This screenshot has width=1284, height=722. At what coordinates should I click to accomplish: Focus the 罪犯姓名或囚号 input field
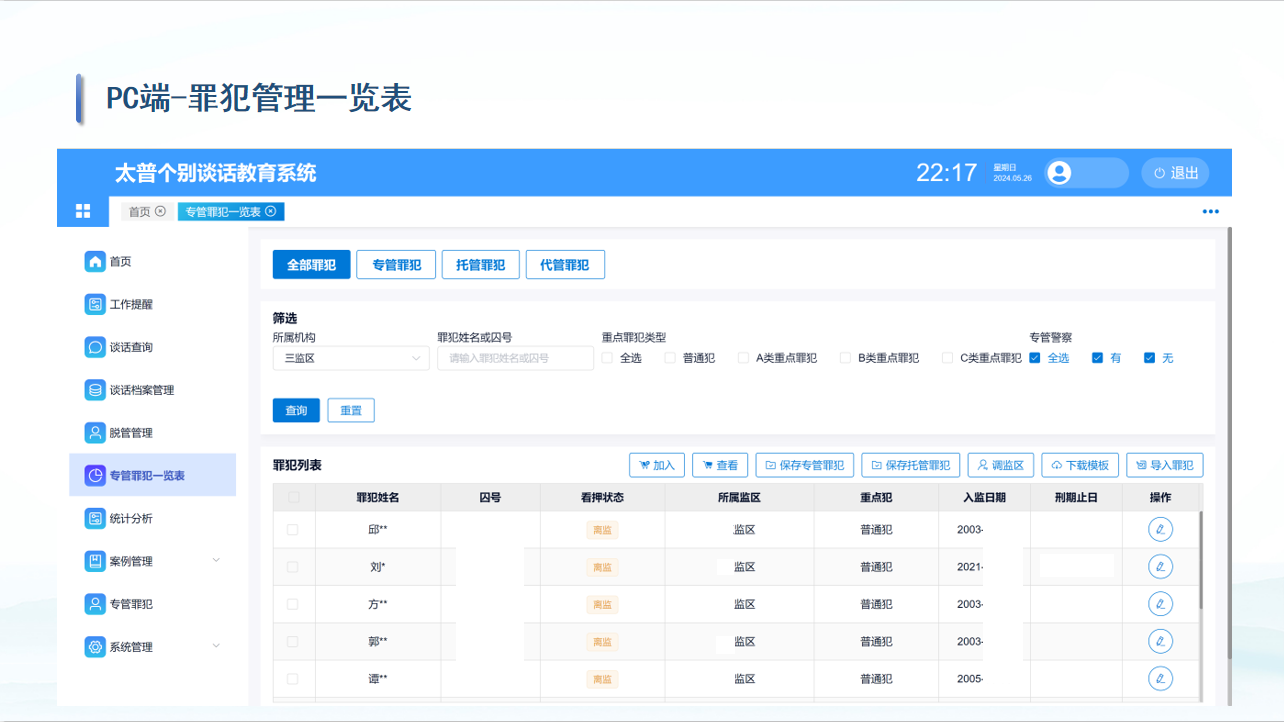pos(515,358)
